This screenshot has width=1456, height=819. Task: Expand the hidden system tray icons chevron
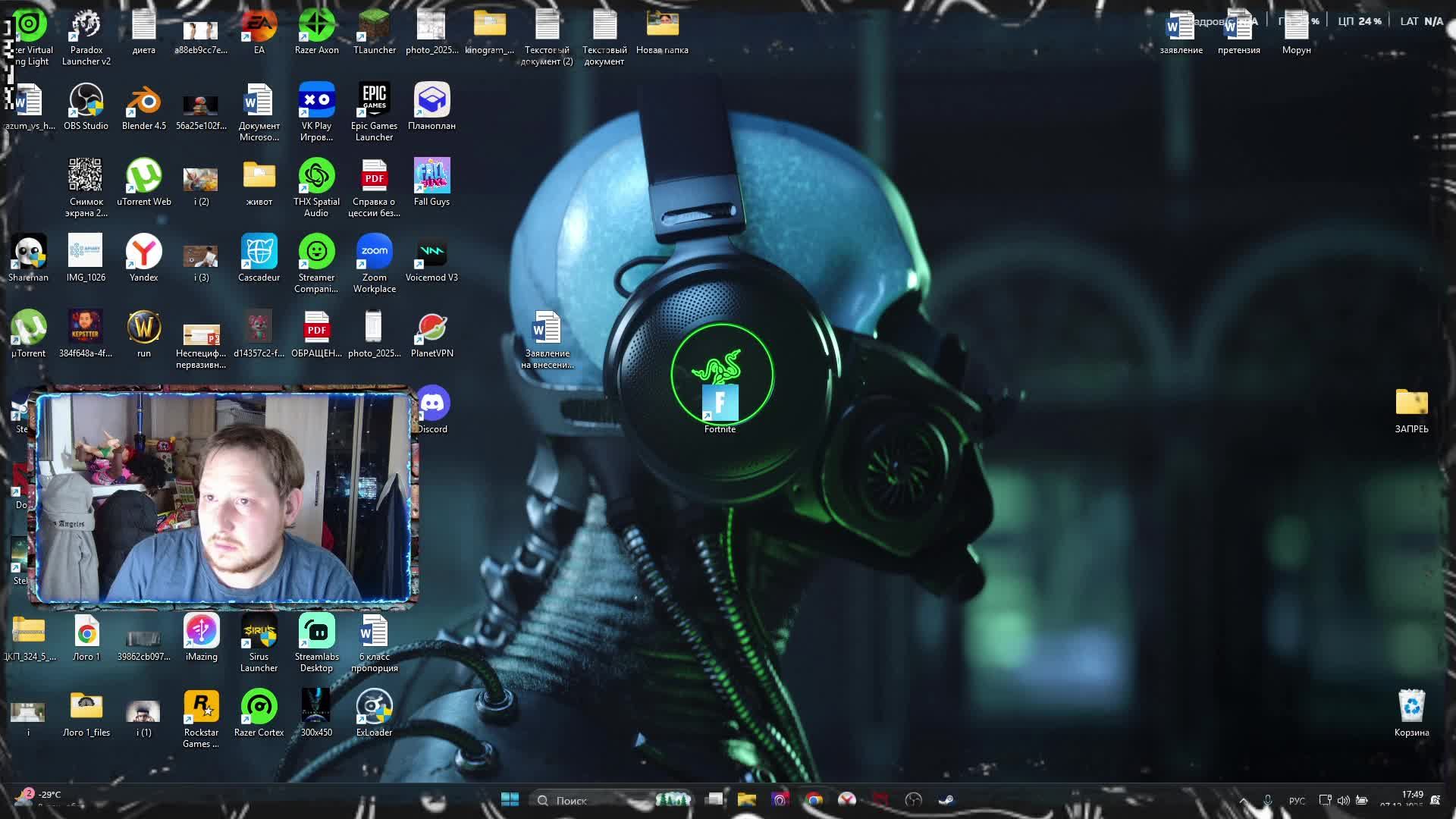[x=1243, y=800]
